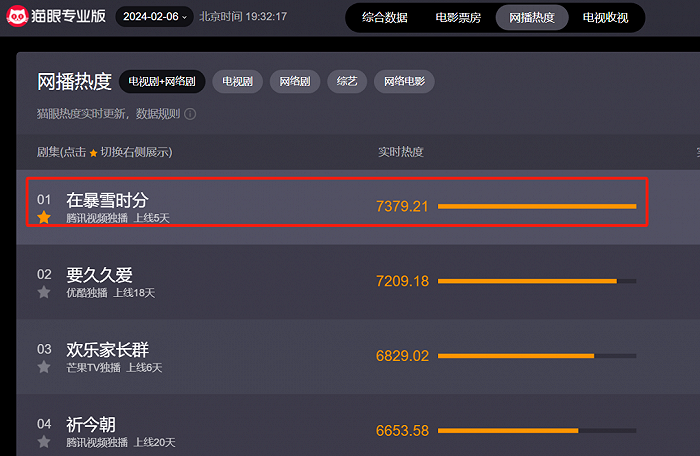Filter by 网络剧
Screen dimensions: 700x456
point(295,81)
